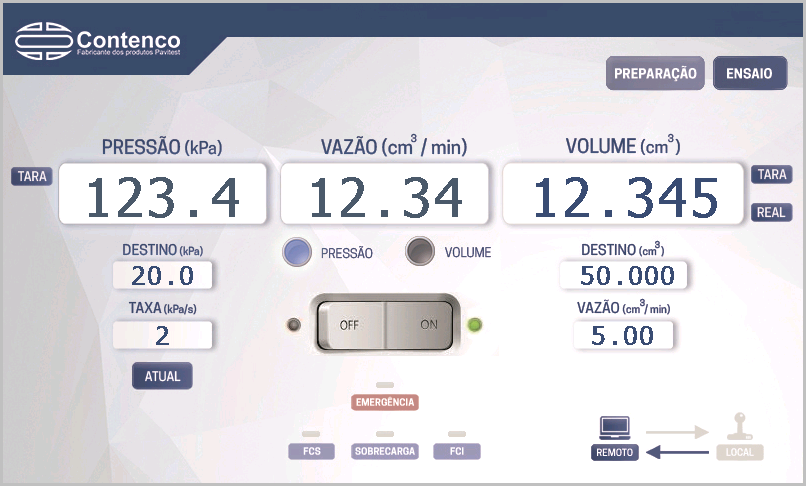Click the green indicator light beside ON
Image resolution: width=806 pixels, height=486 pixels.
475,325
